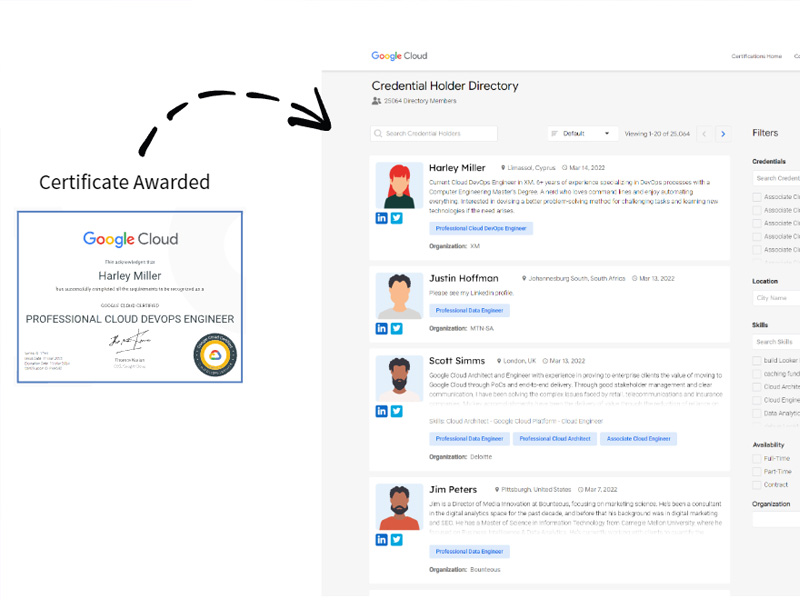Check the caching fund skill filter
This screenshot has height=600, width=800.
coord(757,374)
